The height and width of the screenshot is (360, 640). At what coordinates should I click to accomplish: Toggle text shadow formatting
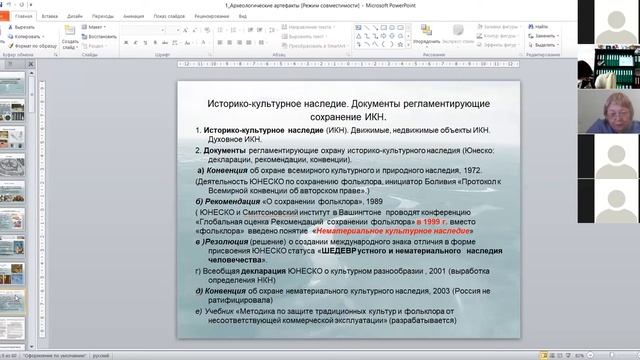(155, 42)
